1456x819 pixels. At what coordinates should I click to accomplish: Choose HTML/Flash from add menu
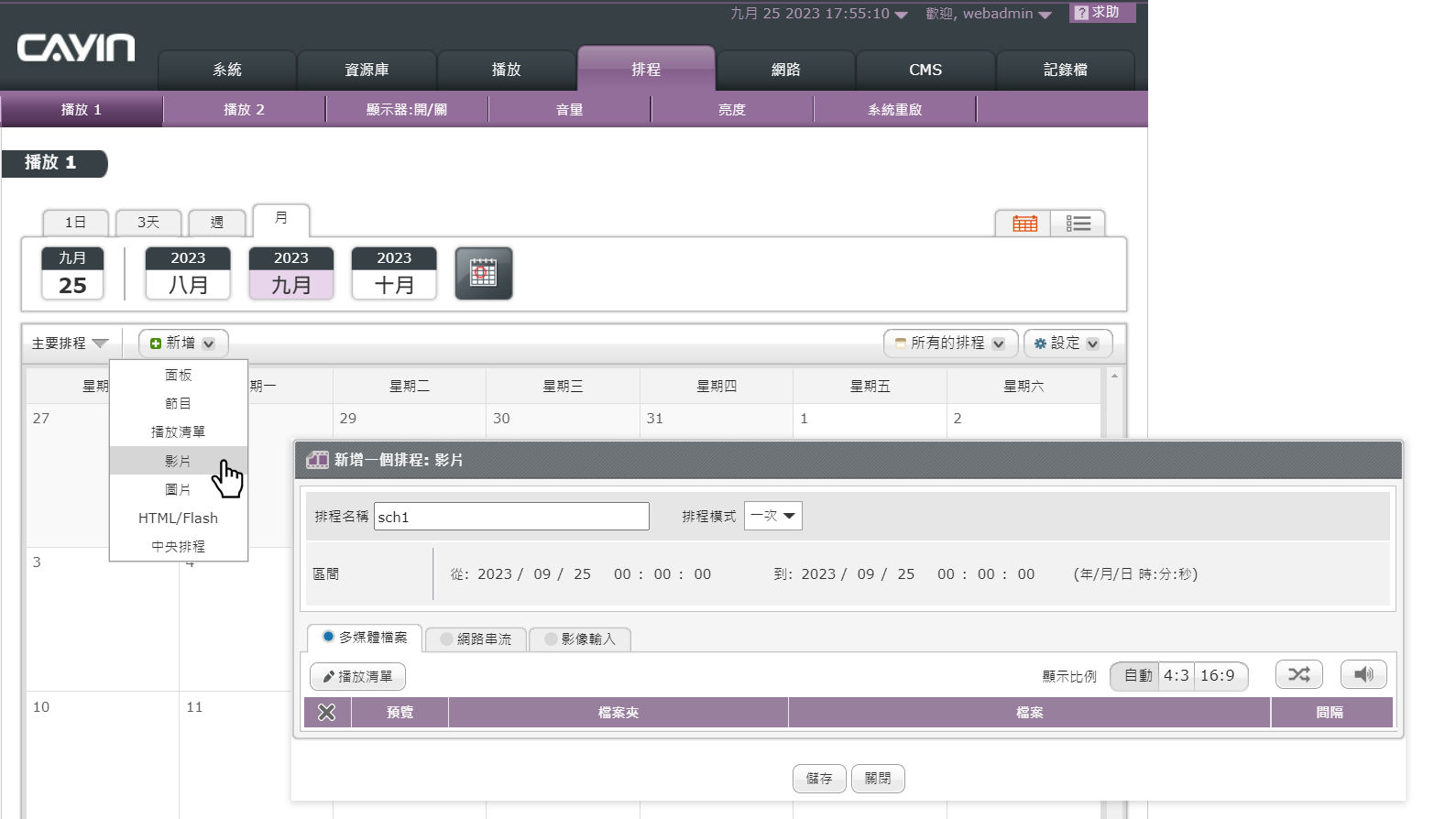tap(179, 518)
